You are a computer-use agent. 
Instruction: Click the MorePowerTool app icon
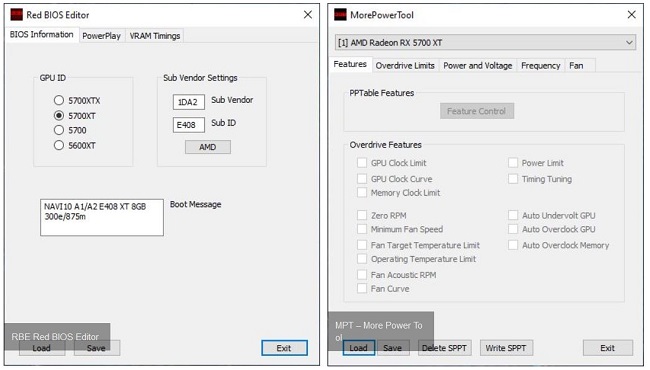(x=340, y=15)
